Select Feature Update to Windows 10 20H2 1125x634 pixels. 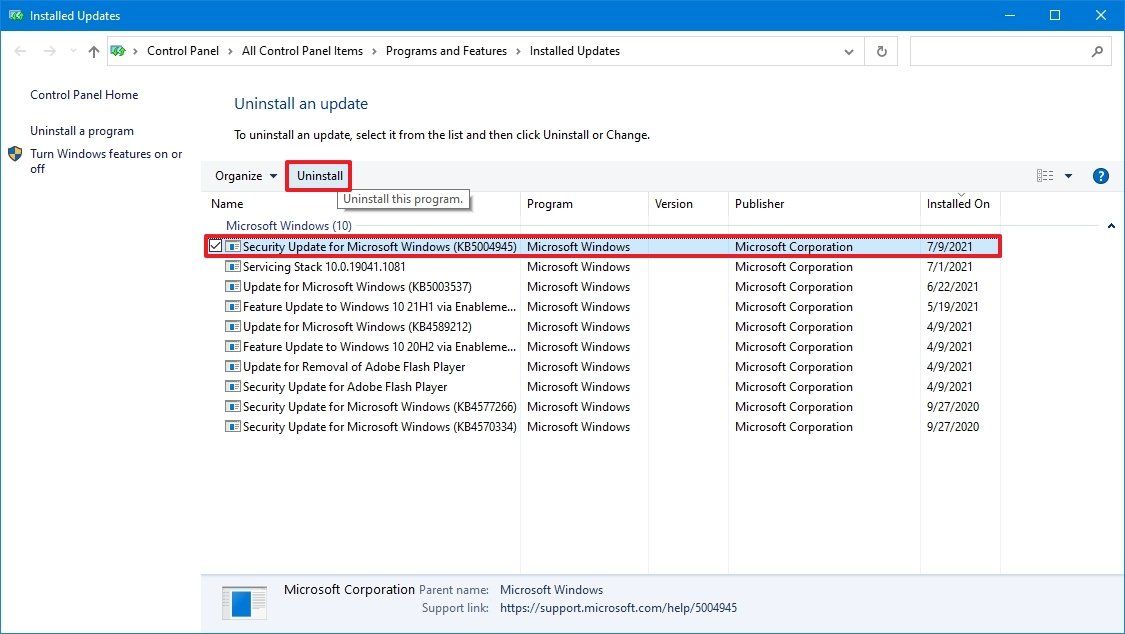[x=602, y=346]
